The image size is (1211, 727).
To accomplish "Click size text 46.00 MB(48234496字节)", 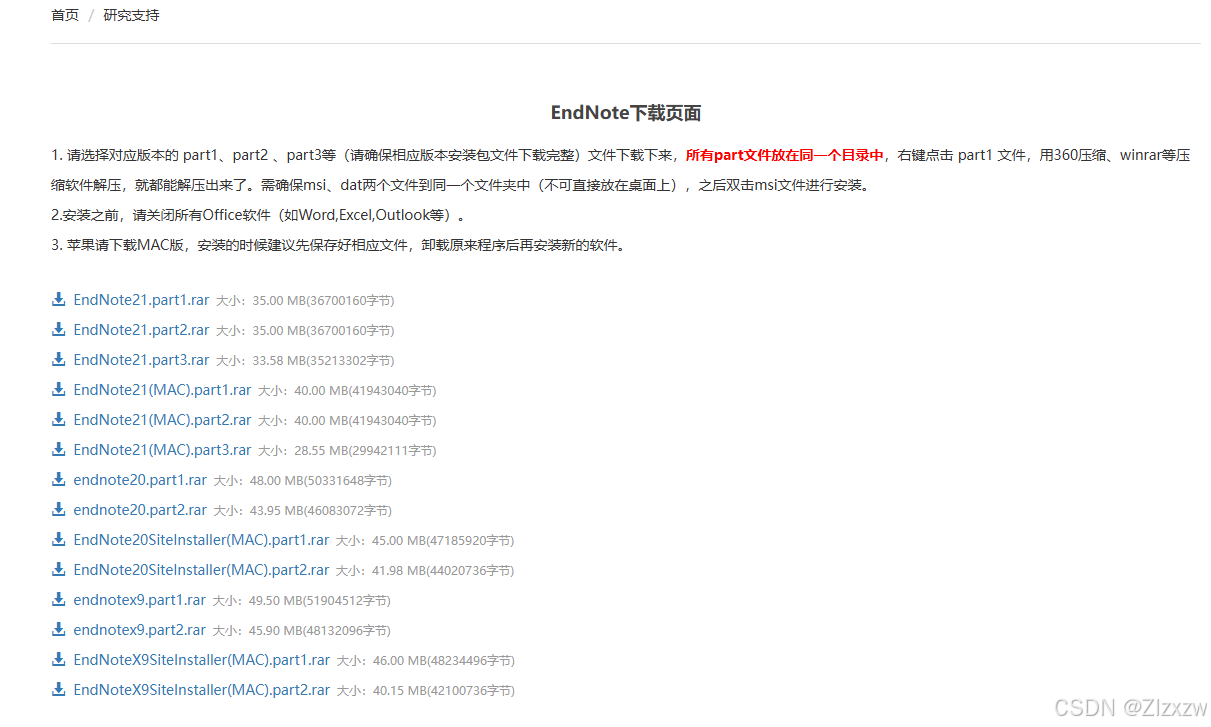I will [x=444, y=661].
